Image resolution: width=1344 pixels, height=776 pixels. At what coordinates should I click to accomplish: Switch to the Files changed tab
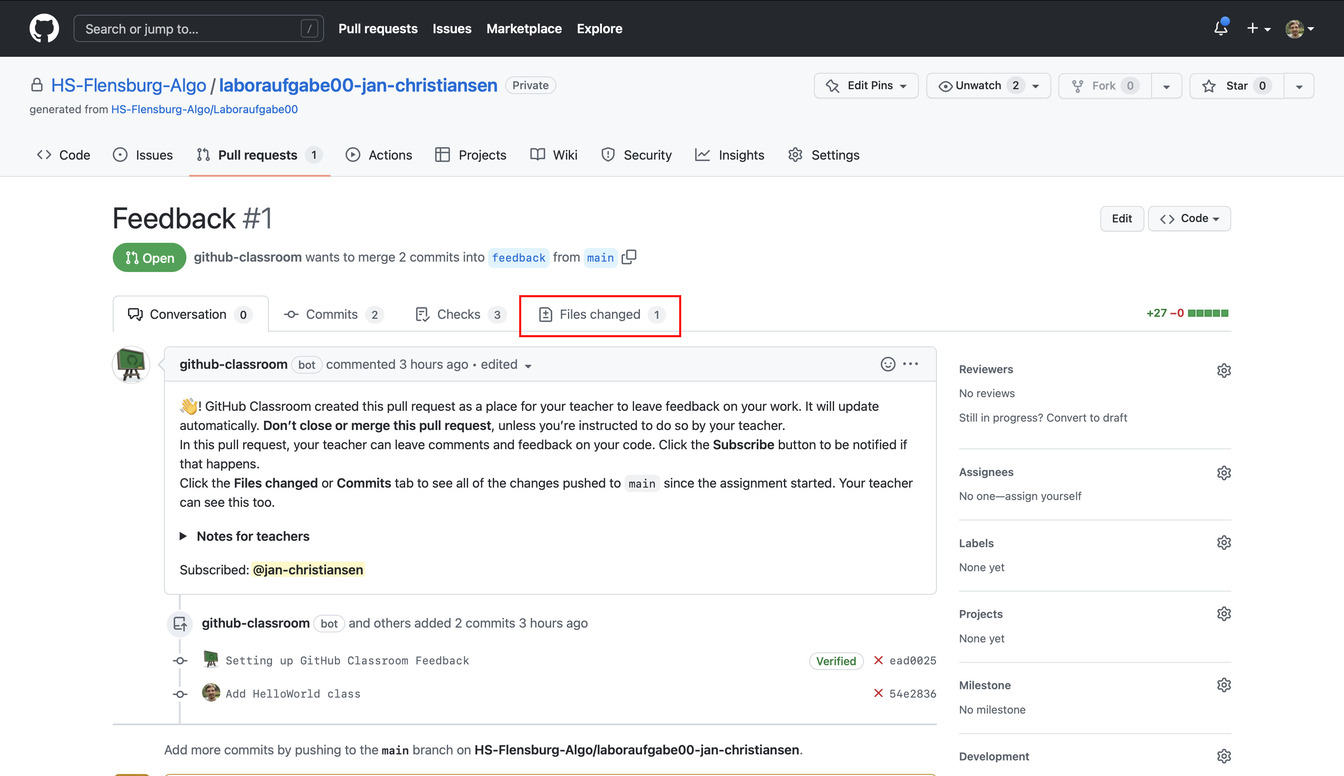600,315
